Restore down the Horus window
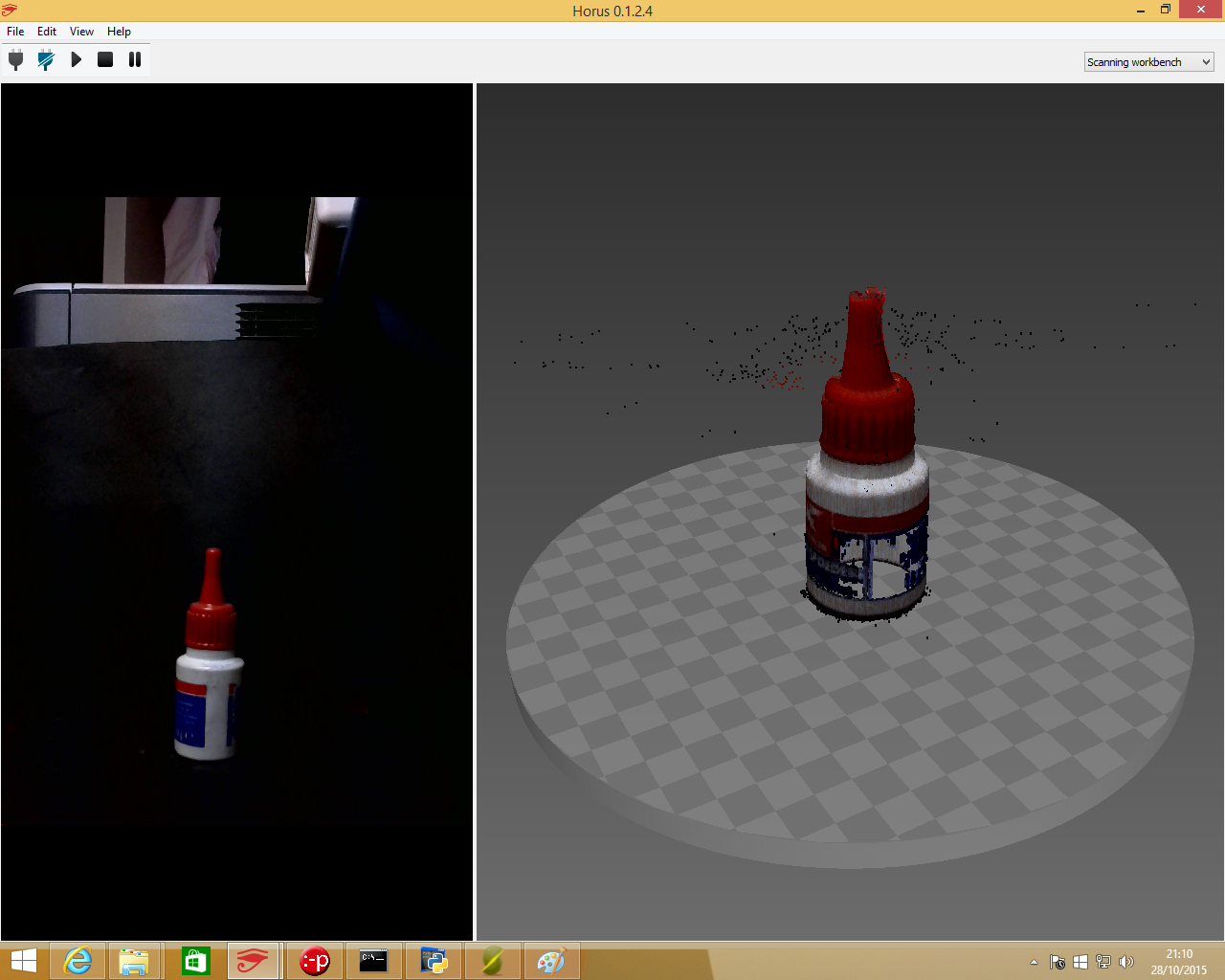 pyautogui.click(x=1166, y=10)
